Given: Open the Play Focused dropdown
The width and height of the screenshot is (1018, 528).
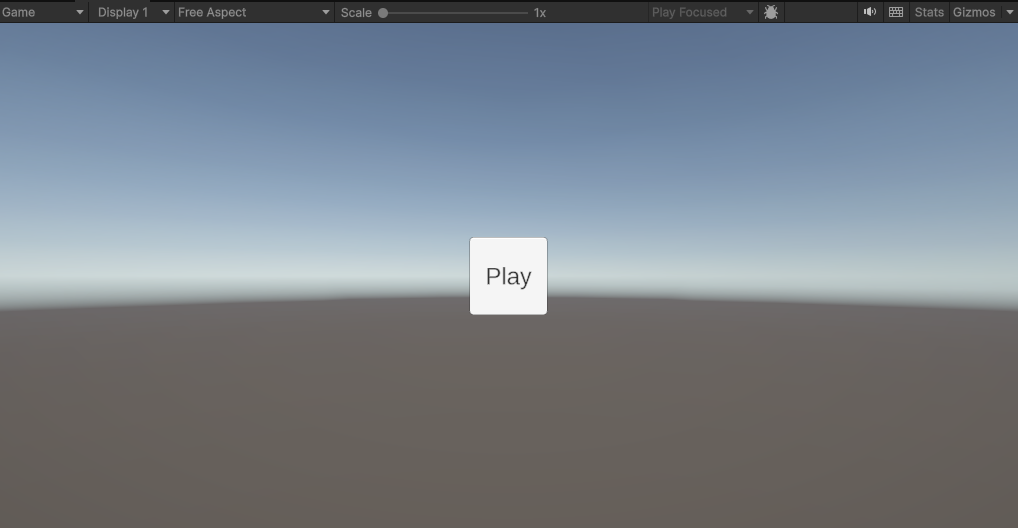Looking at the screenshot, I should coord(702,12).
